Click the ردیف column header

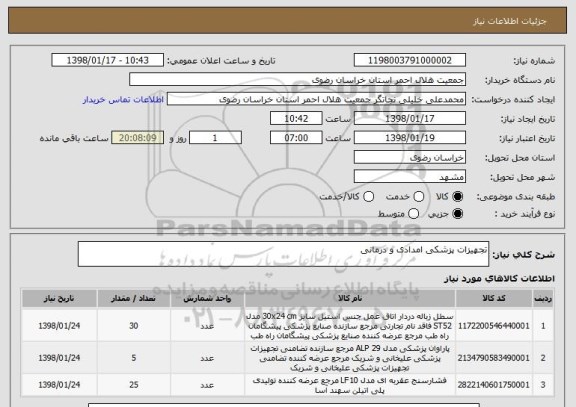click(x=543, y=299)
